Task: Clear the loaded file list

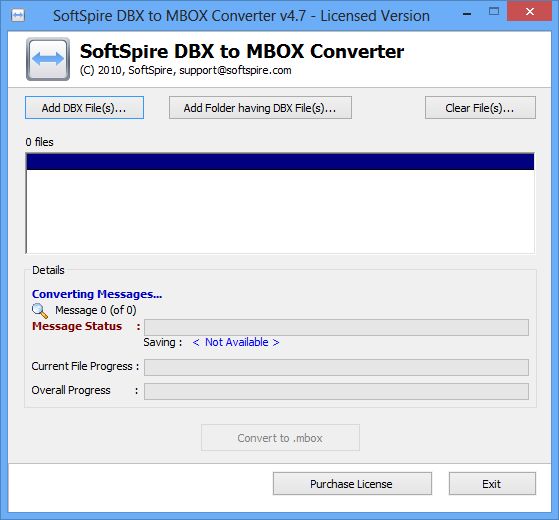Action: [480, 108]
